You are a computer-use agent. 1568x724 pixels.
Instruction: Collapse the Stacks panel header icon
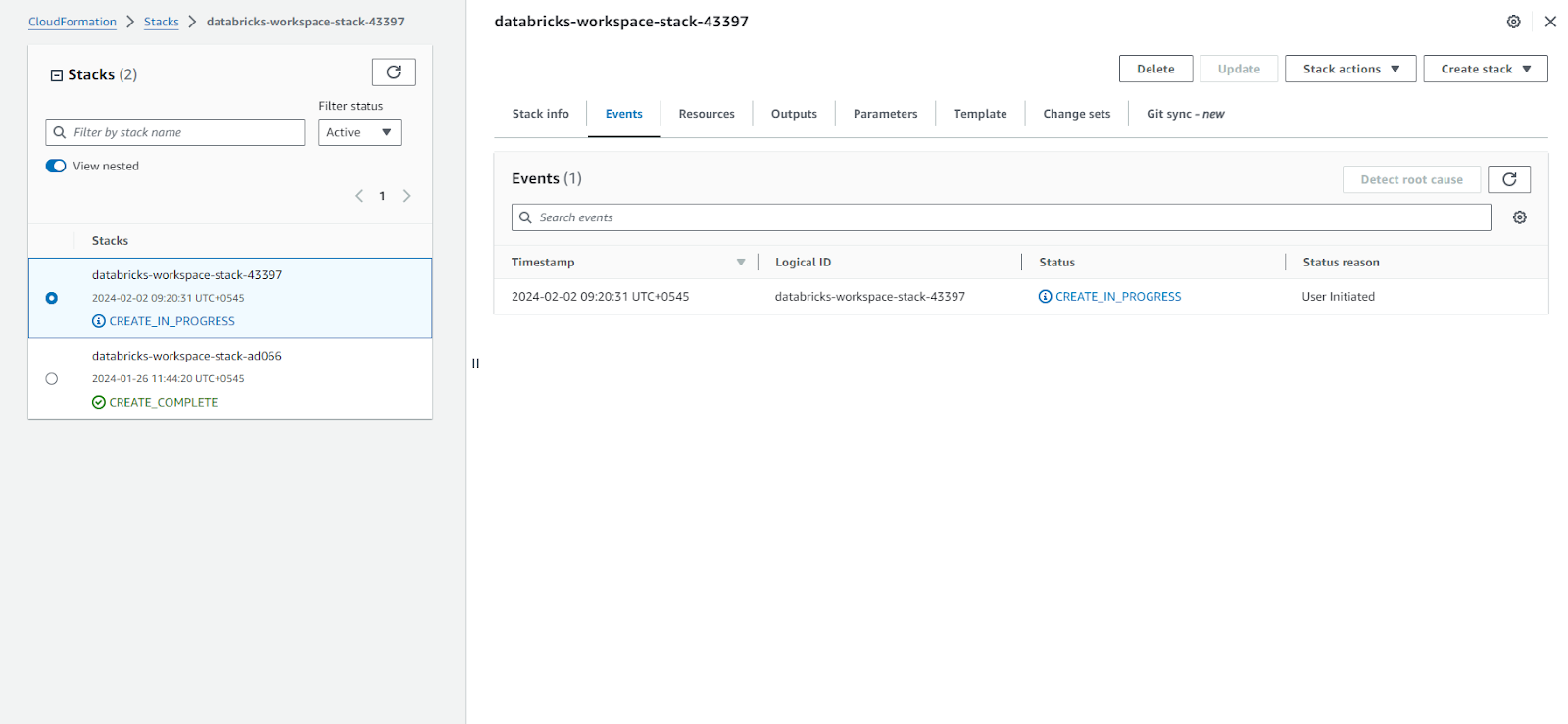57,75
